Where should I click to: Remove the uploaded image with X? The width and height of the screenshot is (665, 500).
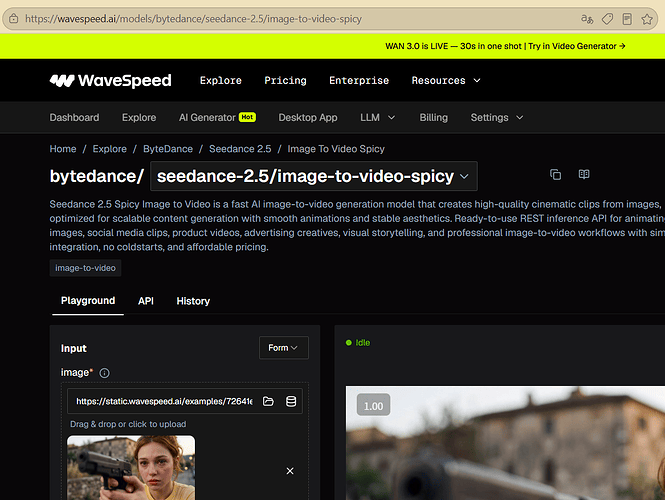coord(290,471)
